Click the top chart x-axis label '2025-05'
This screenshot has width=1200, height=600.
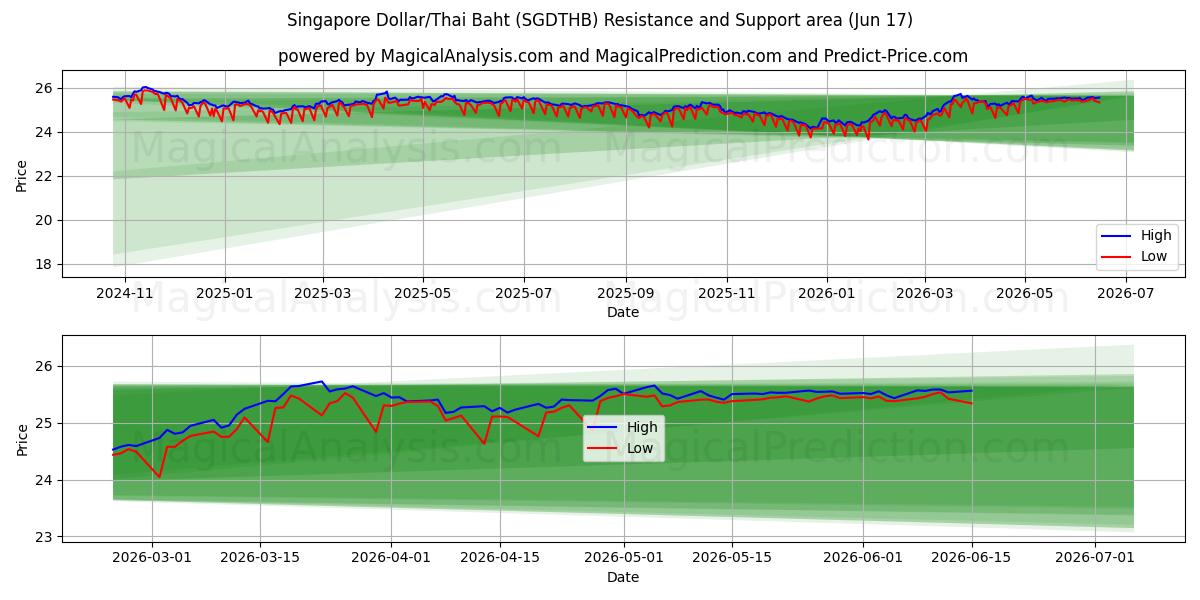(x=422, y=295)
